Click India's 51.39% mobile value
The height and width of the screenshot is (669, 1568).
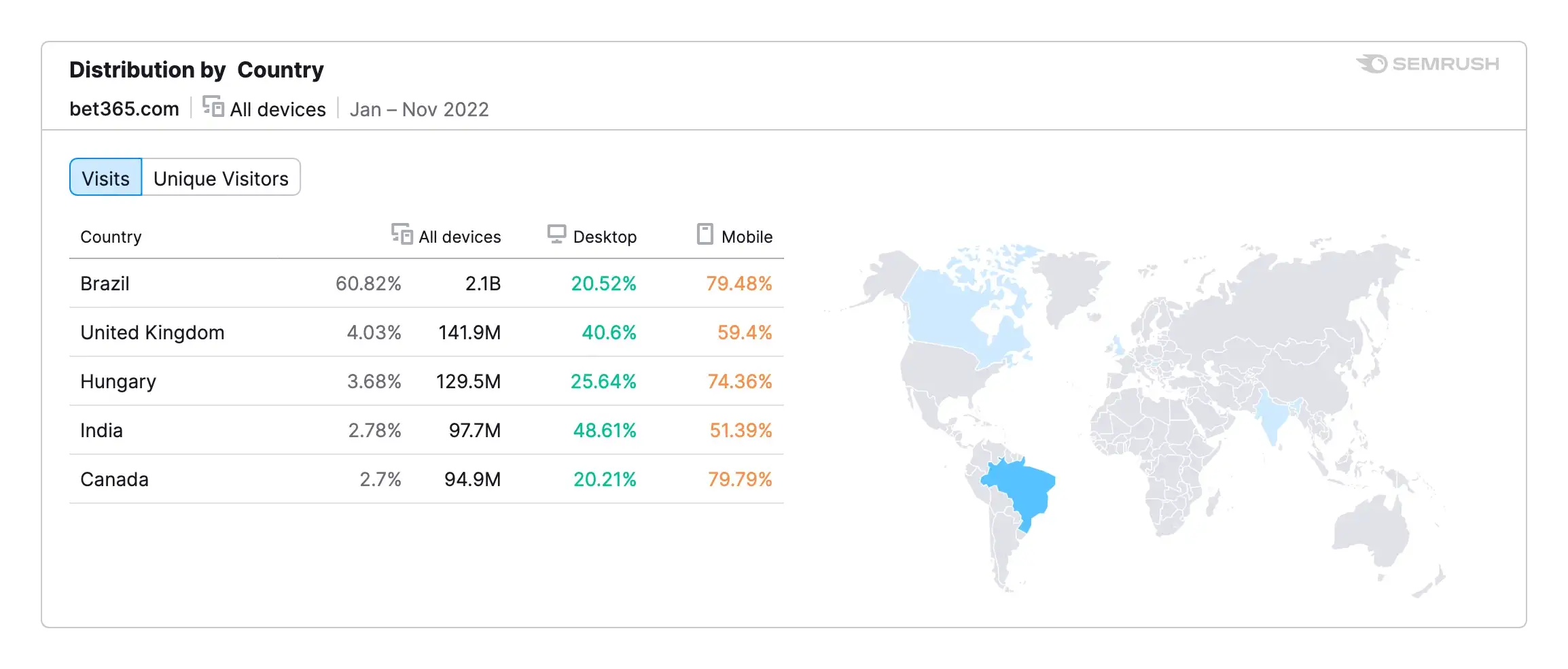point(741,430)
